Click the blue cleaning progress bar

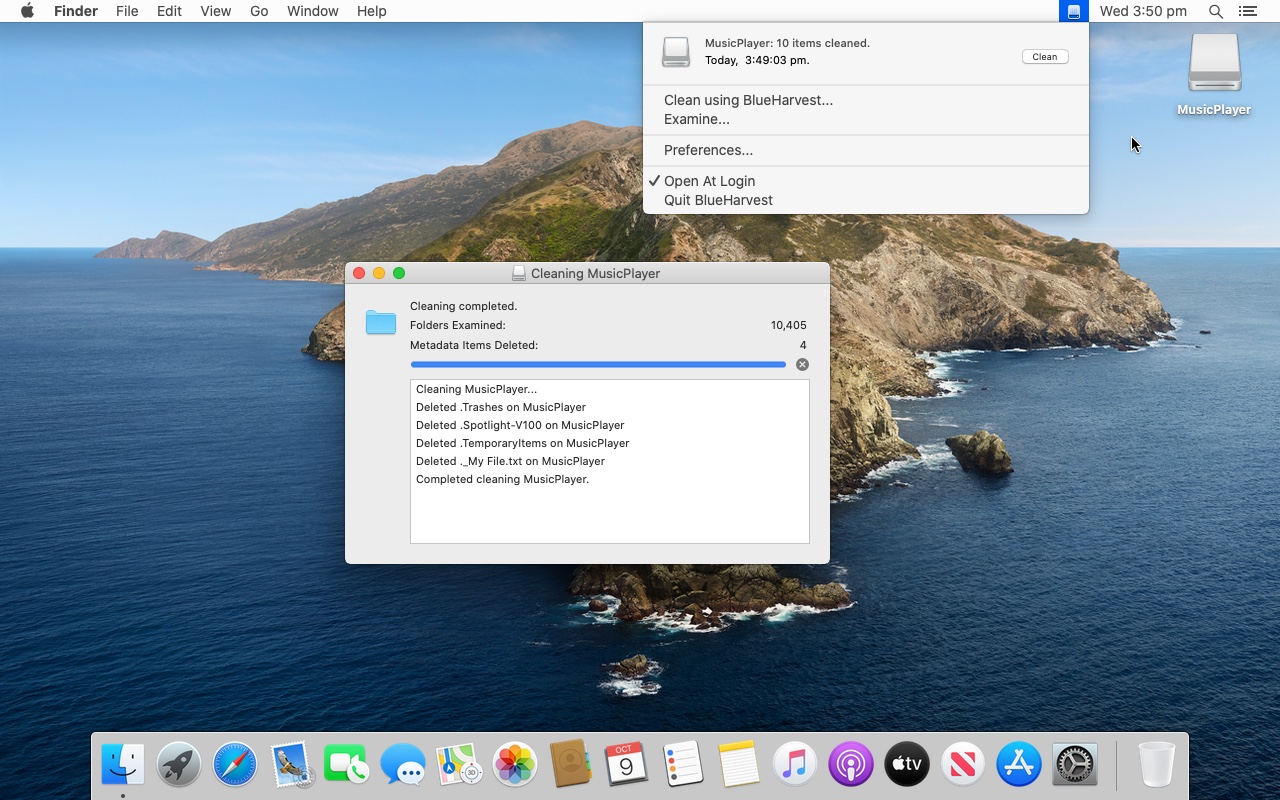[x=598, y=364]
